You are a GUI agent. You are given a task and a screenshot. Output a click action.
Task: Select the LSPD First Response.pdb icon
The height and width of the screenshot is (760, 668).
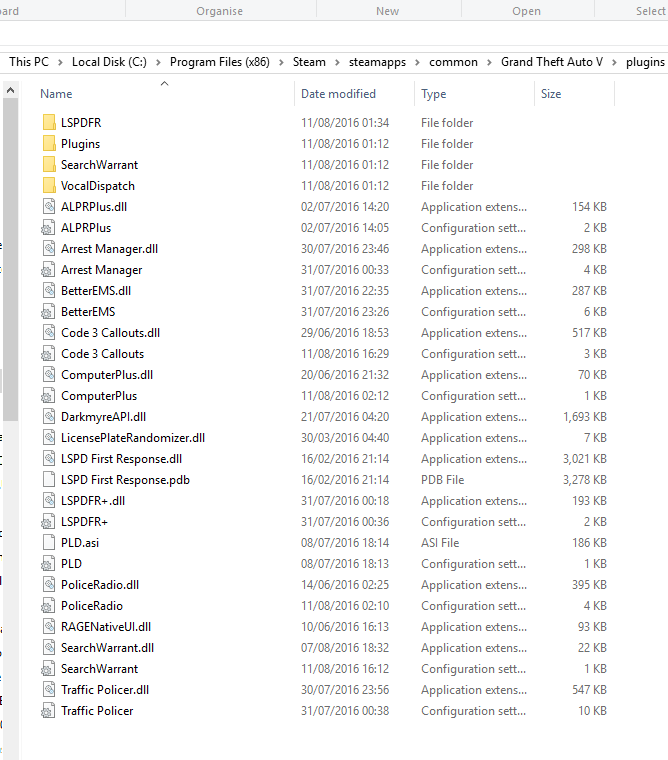pos(49,480)
